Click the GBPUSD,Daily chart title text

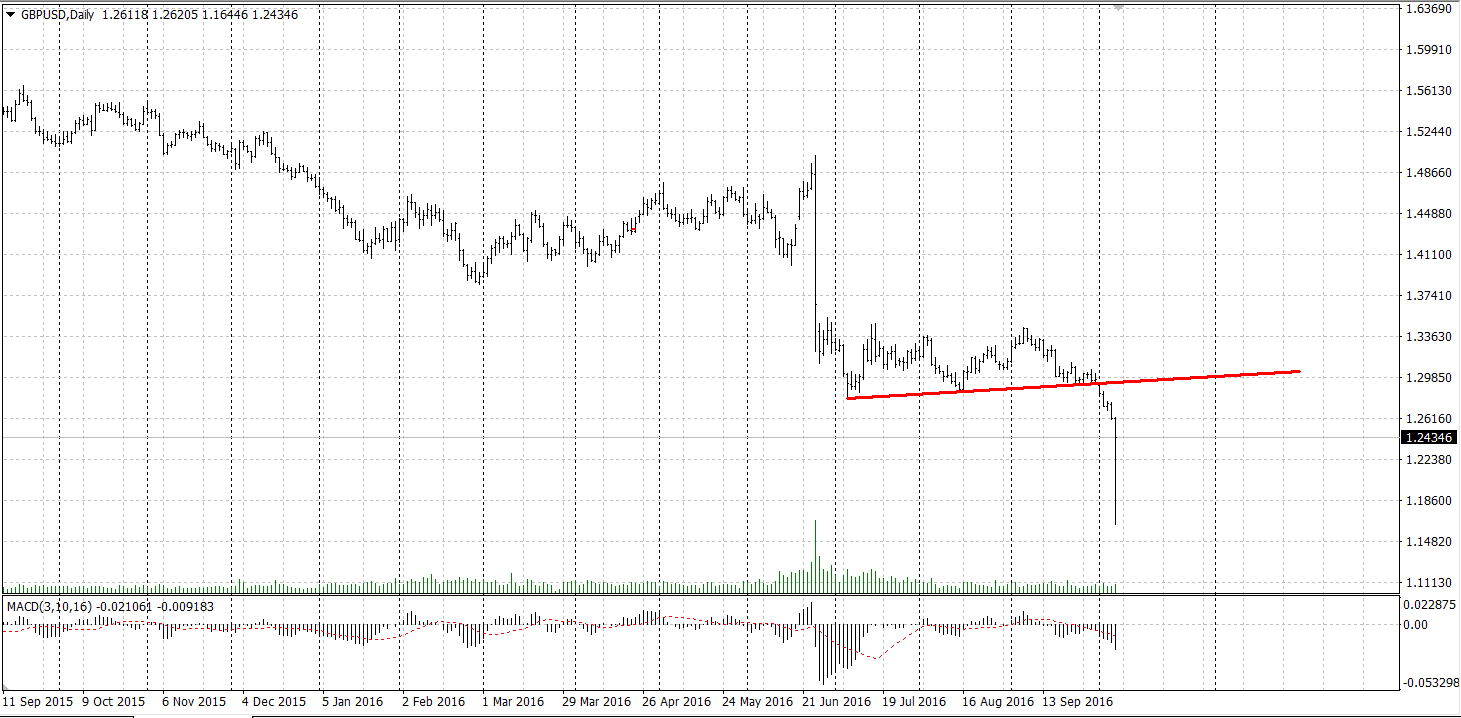58,15
